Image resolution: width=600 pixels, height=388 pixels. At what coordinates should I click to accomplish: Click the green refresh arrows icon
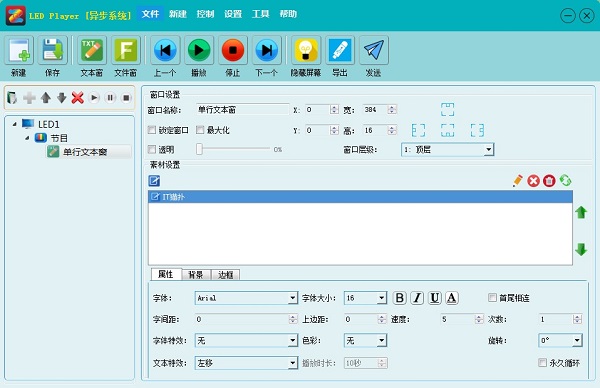tap(565, 180)
